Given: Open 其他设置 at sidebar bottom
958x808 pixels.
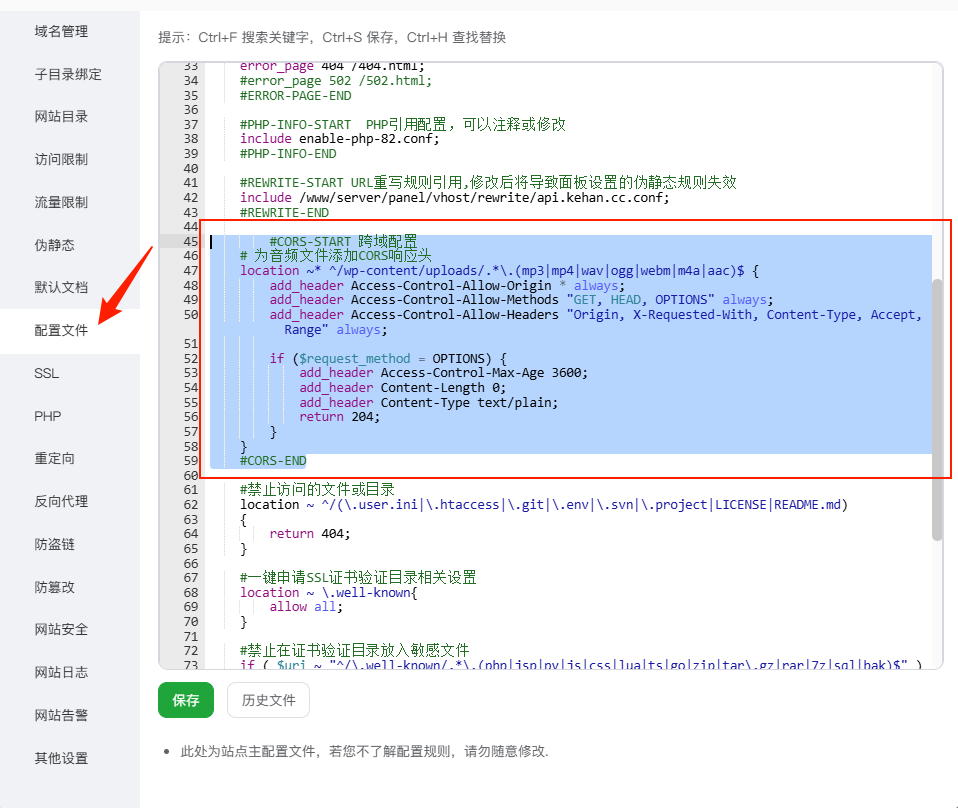Looking at the screenshot, I should tap(61, 758).
